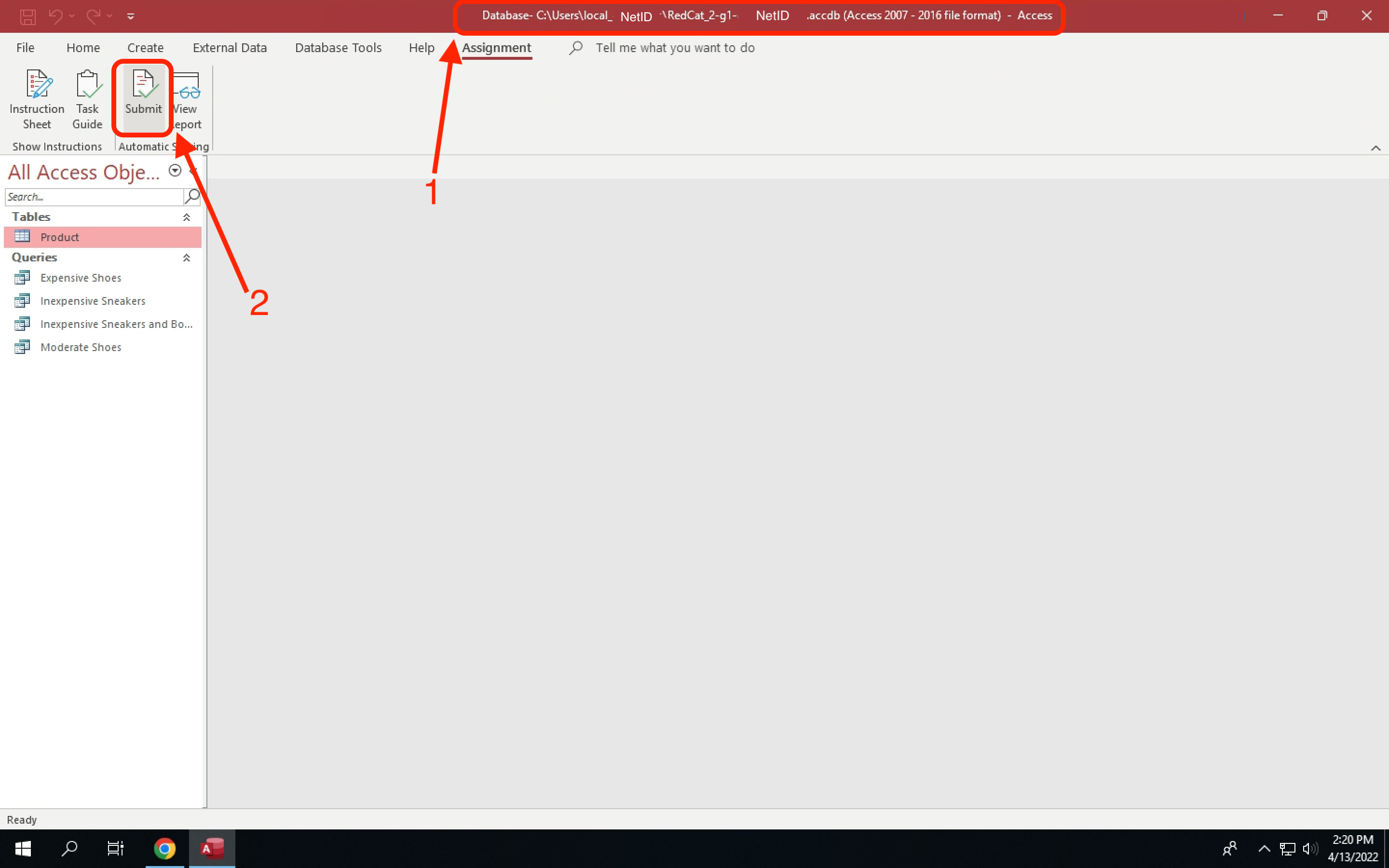Collapse the ribbon with the chevron
The height and width of the screenshot is (868, 1389).
pyautogui.click(x=1375, y=148)
